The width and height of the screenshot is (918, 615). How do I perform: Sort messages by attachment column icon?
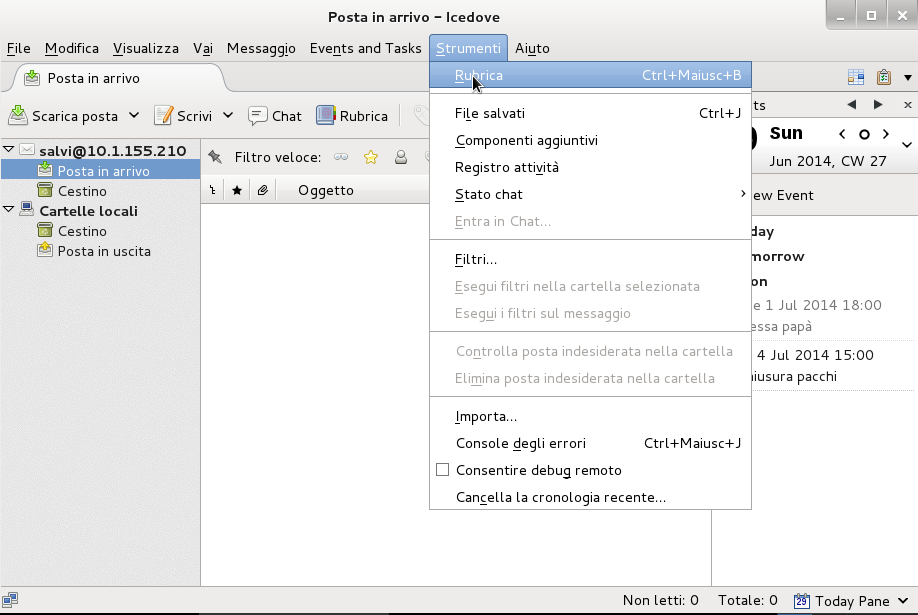click(262, 190)
